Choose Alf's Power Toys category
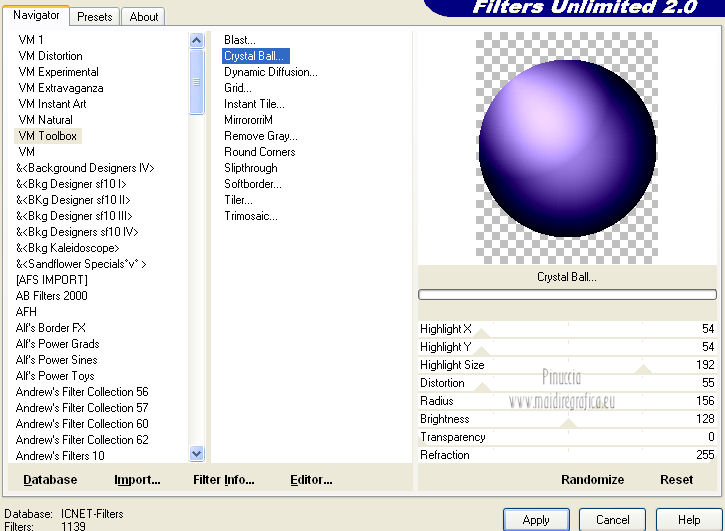This screenshot has width=725, height=531. (x=55, y=376)
